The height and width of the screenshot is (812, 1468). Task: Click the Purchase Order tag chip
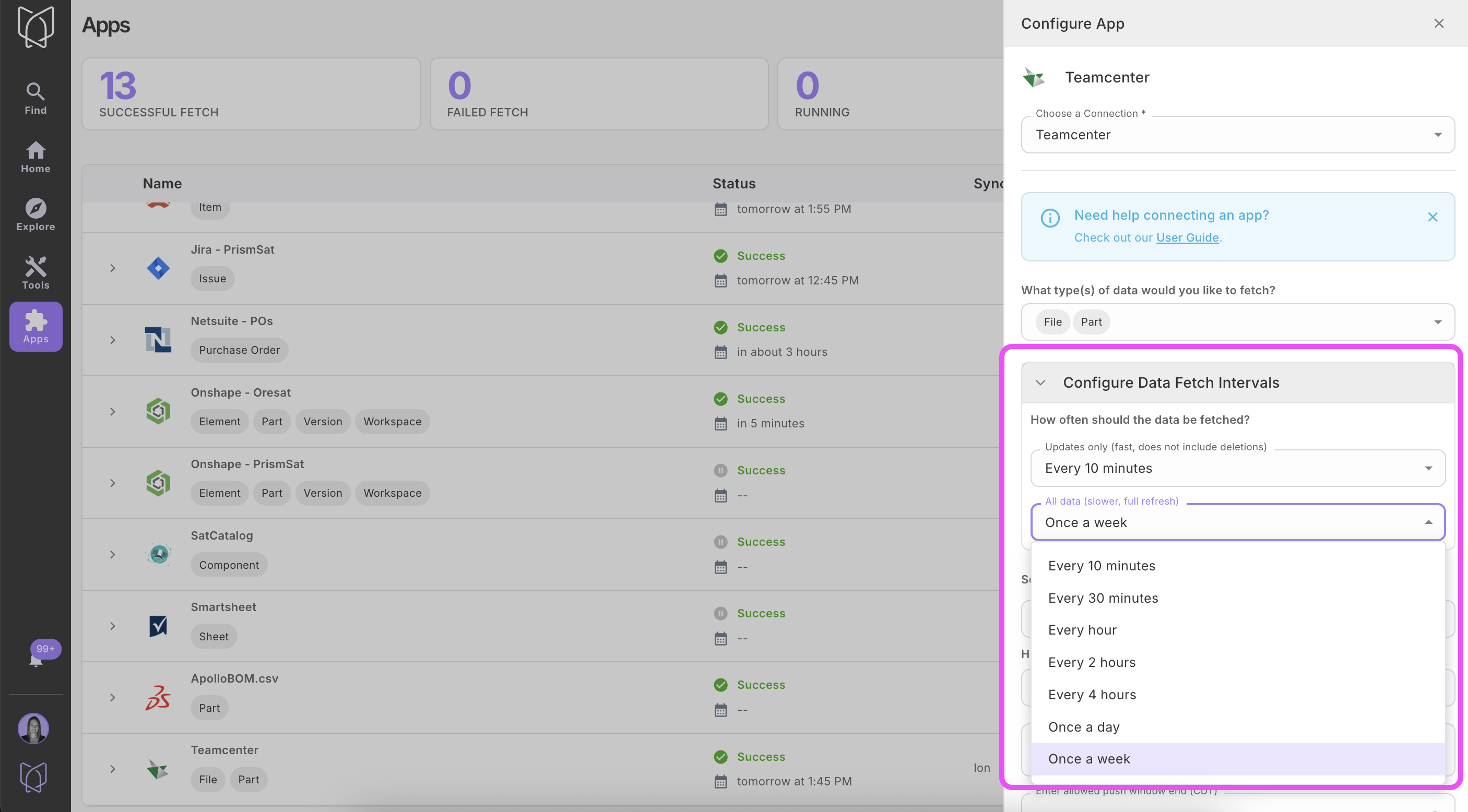tap(239, 350)
